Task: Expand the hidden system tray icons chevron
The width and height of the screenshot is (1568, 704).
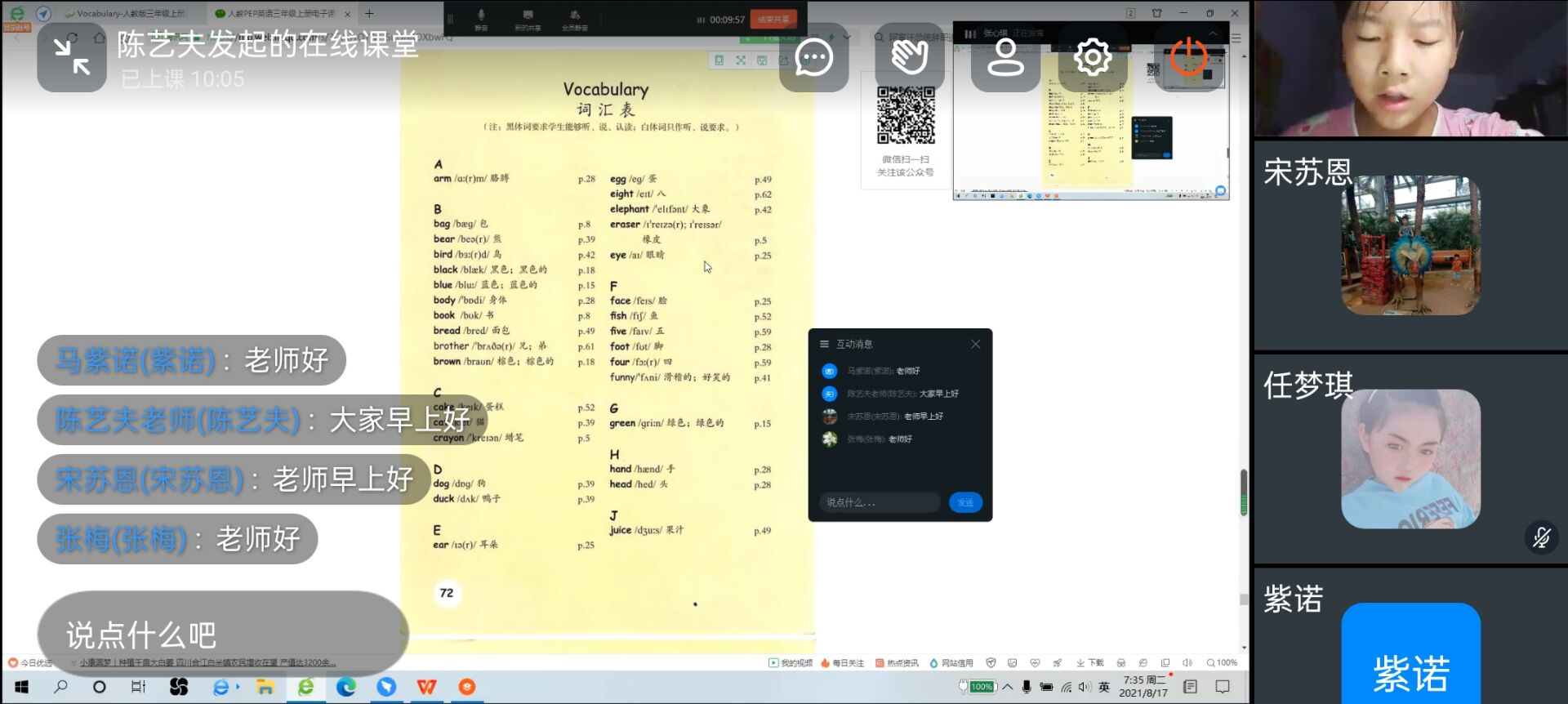Action: coord(1008,687)
